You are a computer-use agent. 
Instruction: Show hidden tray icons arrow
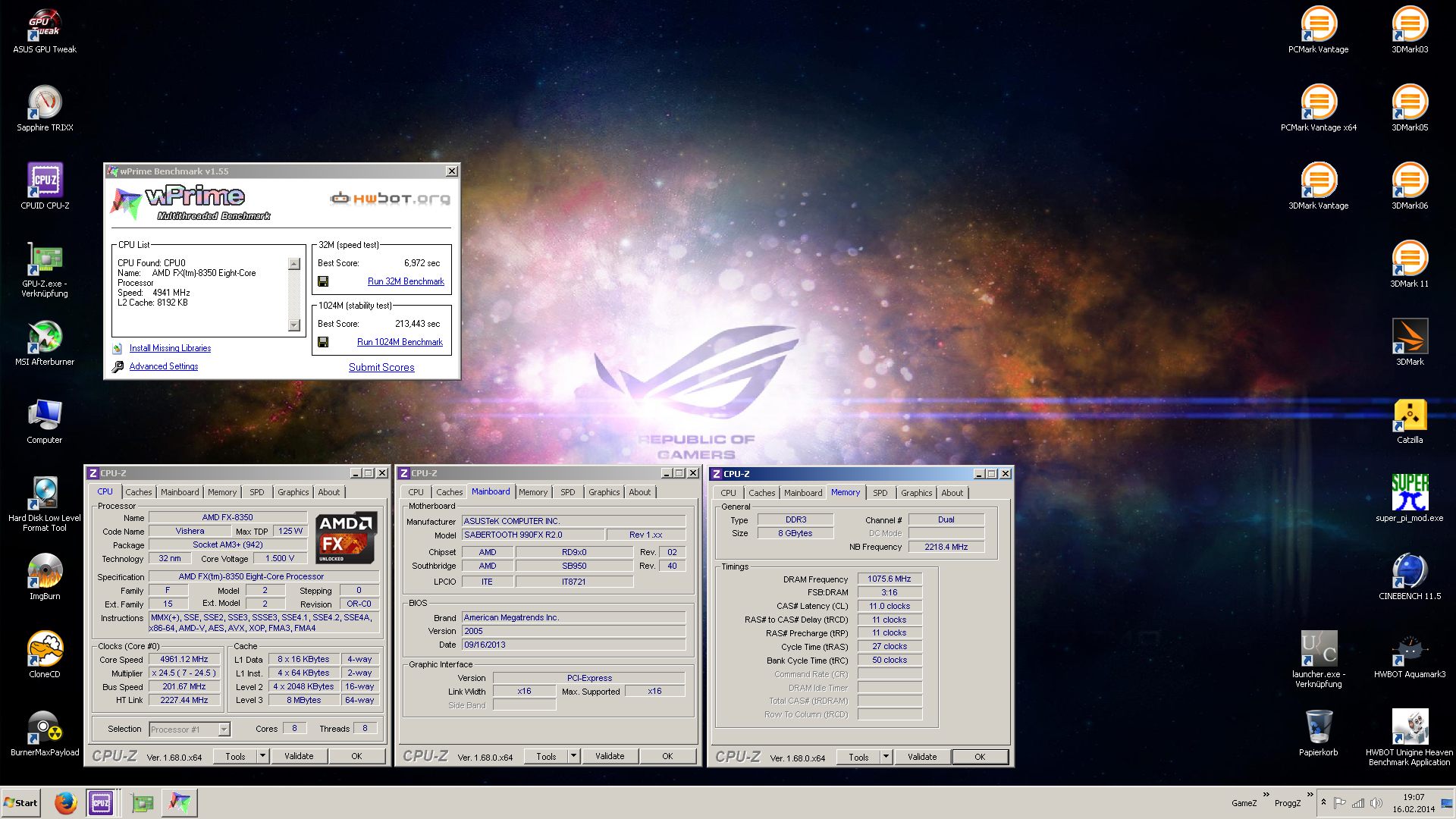[x=1324, y=802]
